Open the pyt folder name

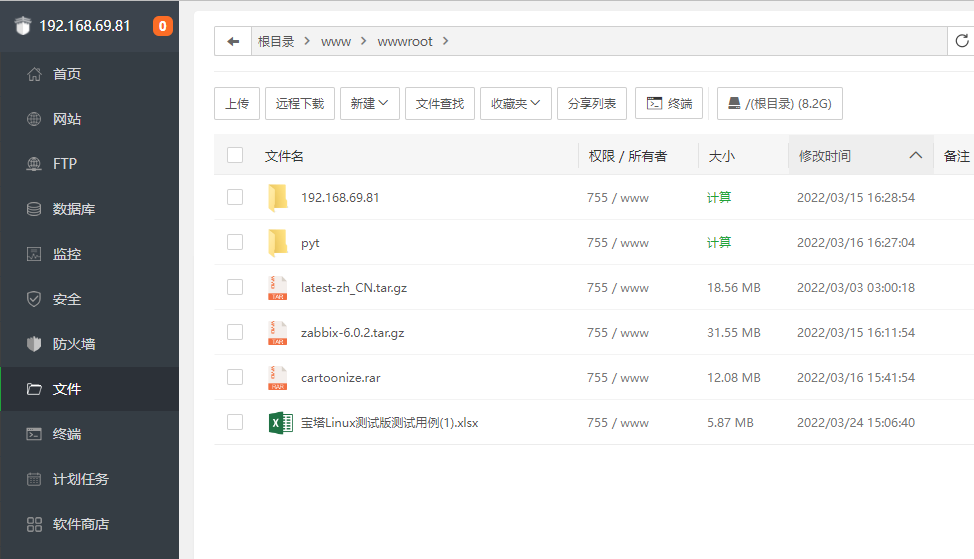tap(310, 243)
